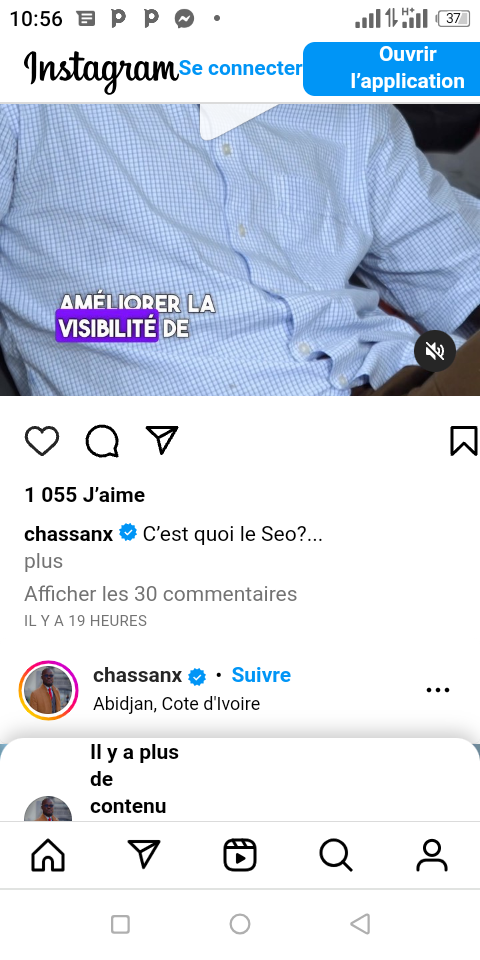
Task: Open Profile tab in bottom navigation
Action: pyautogui.click(x=432, y=855)
